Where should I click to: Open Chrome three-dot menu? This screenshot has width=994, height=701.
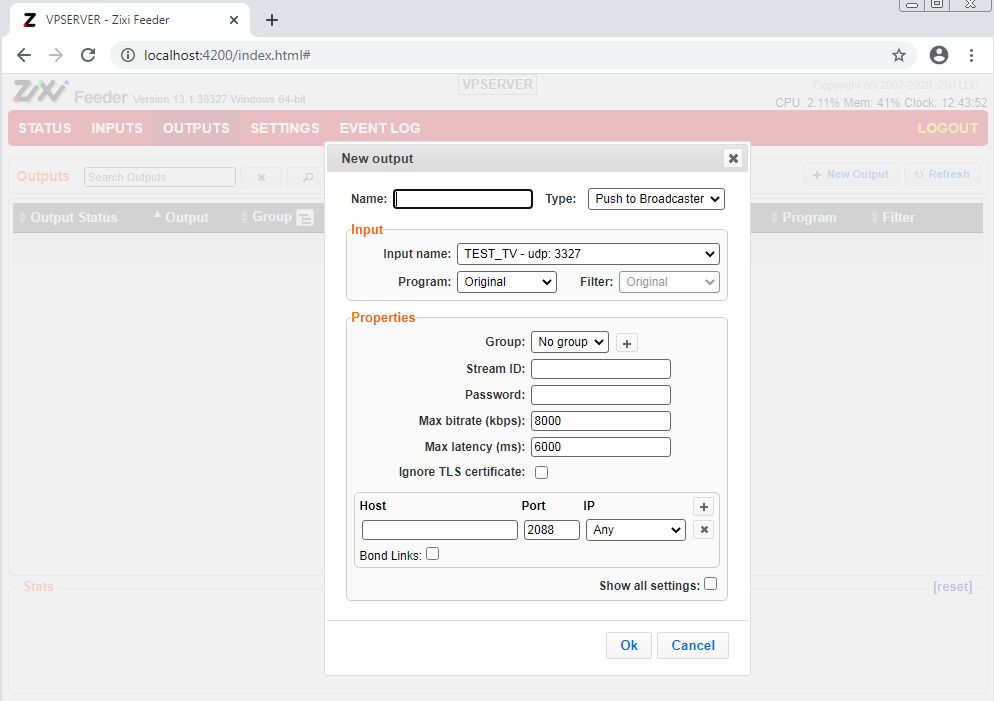tap(971, 55)
